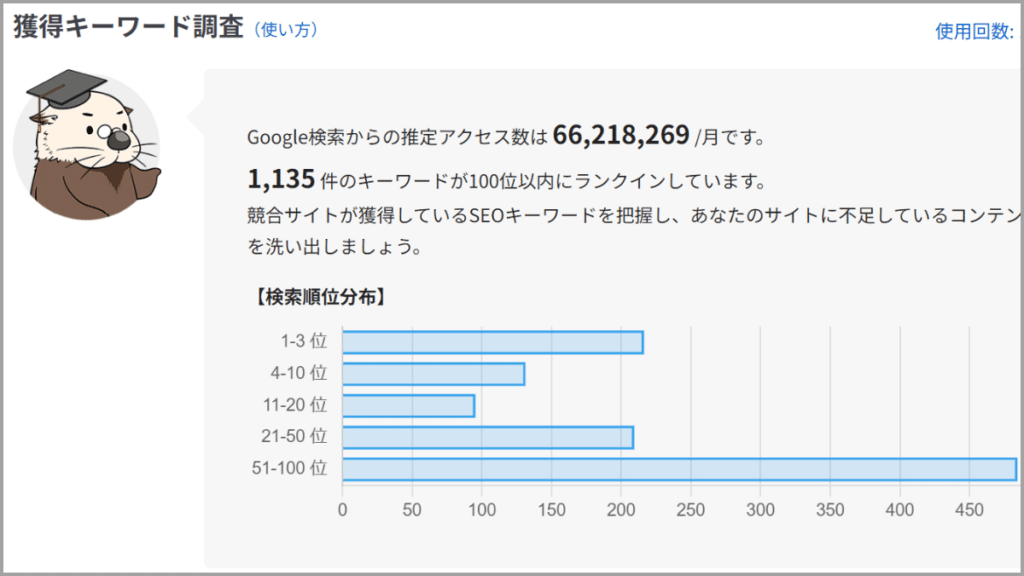Click the 使用回数 link

[x=974, y=31]
